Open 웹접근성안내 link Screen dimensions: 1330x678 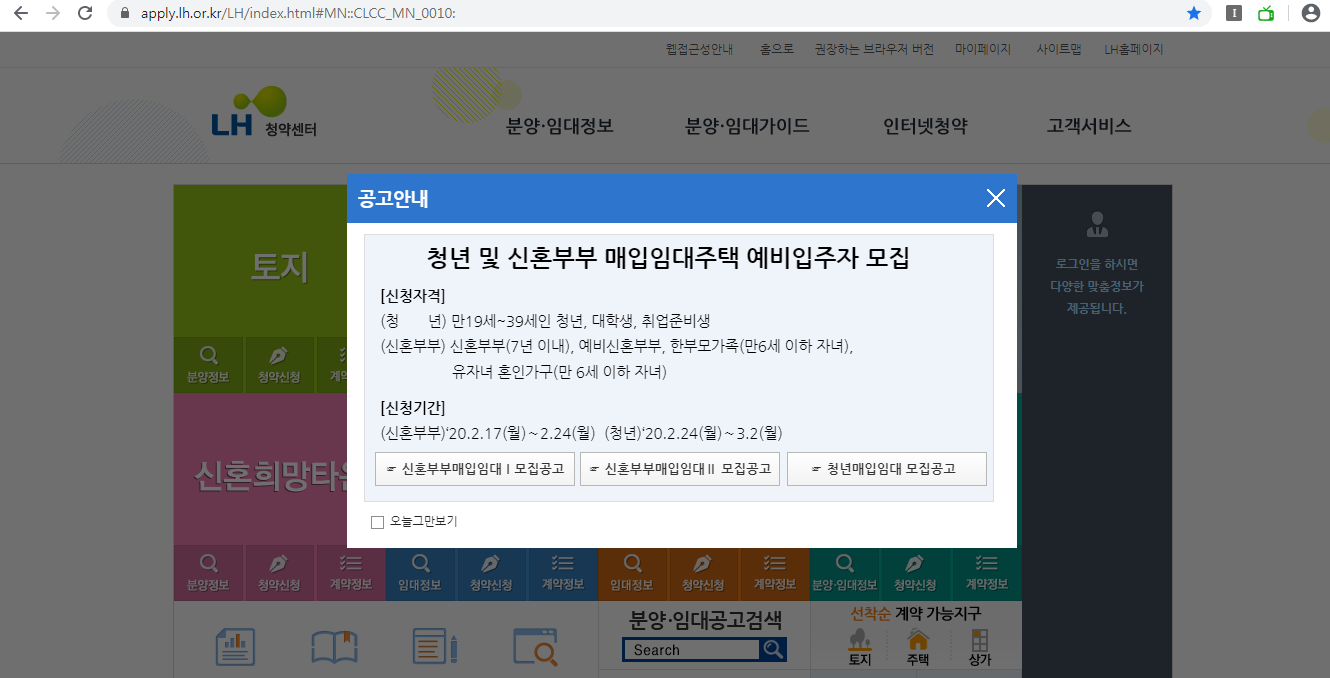(x=700, y=49)
